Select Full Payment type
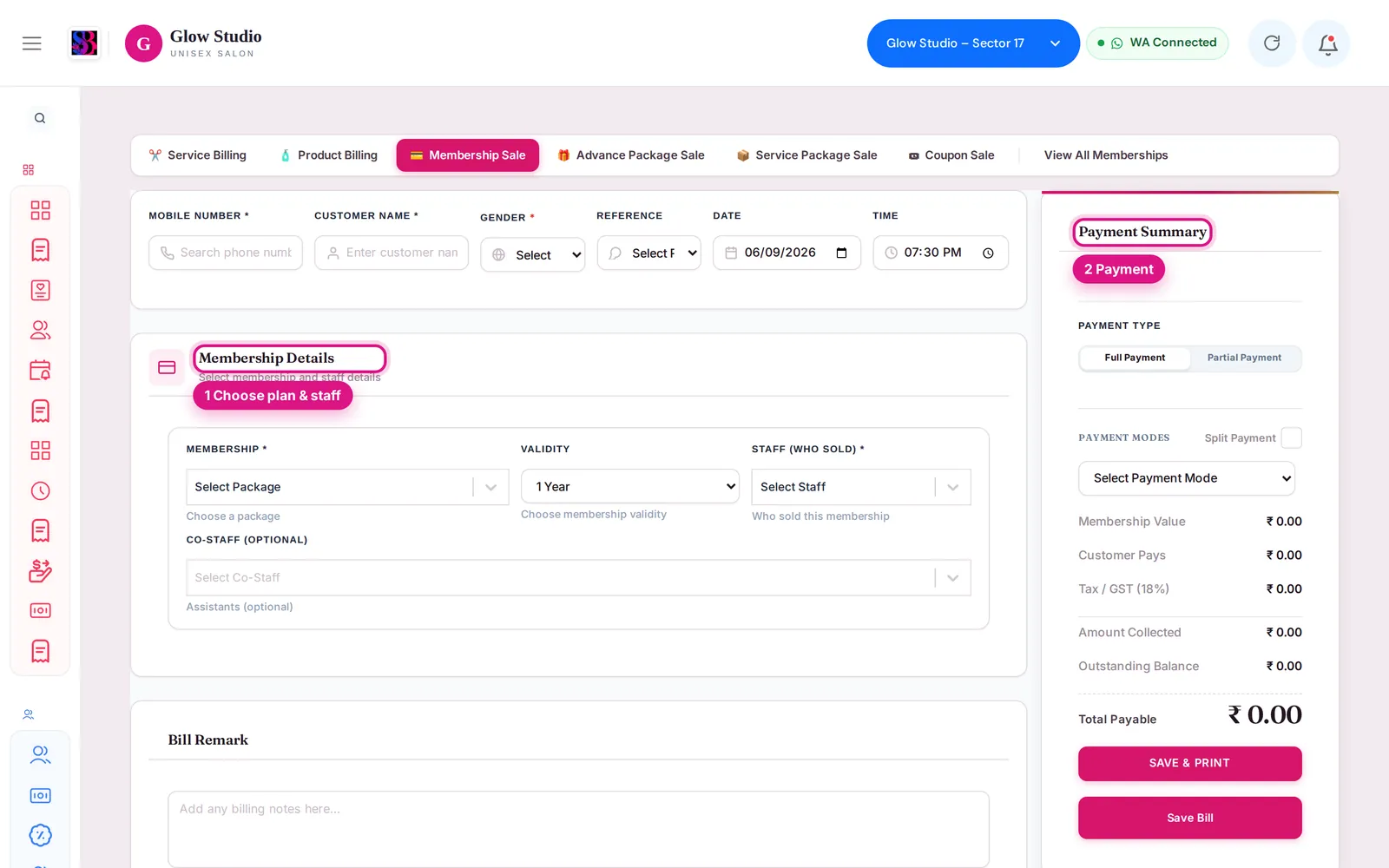1389x868 pixels. (1135, 358)
